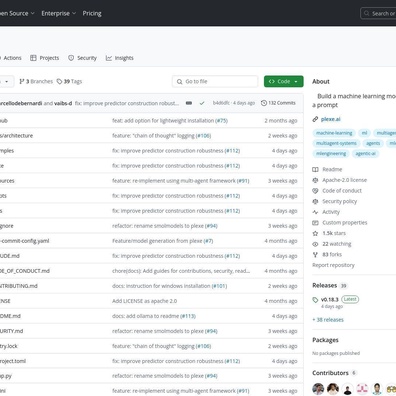Expand the Enterprise menu
The image size is (396, 396).
coord(59,13)
